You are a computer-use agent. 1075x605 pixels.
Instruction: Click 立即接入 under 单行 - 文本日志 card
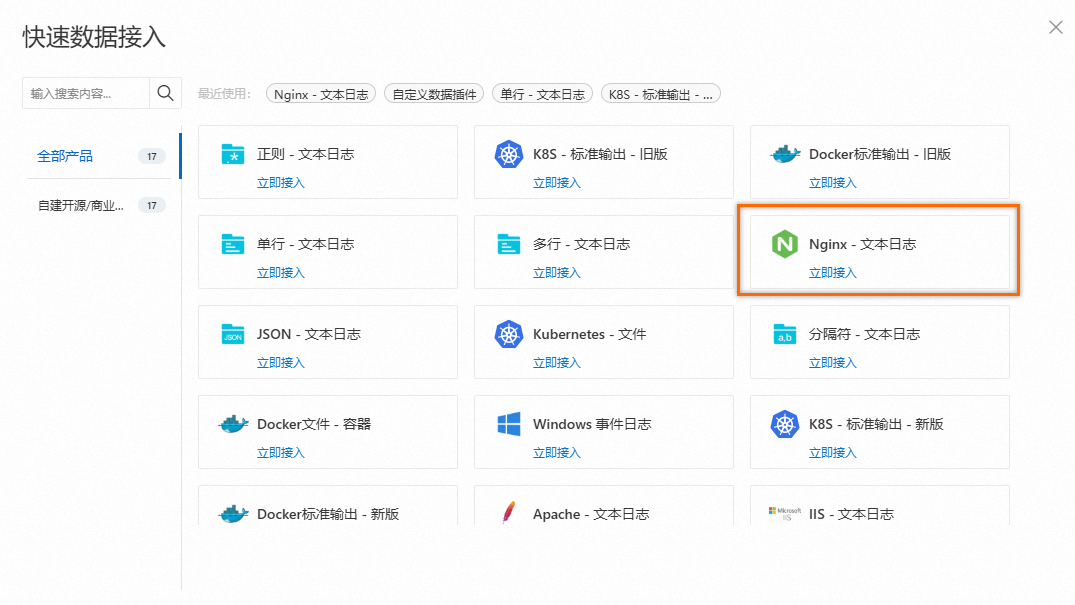(281, 272)
